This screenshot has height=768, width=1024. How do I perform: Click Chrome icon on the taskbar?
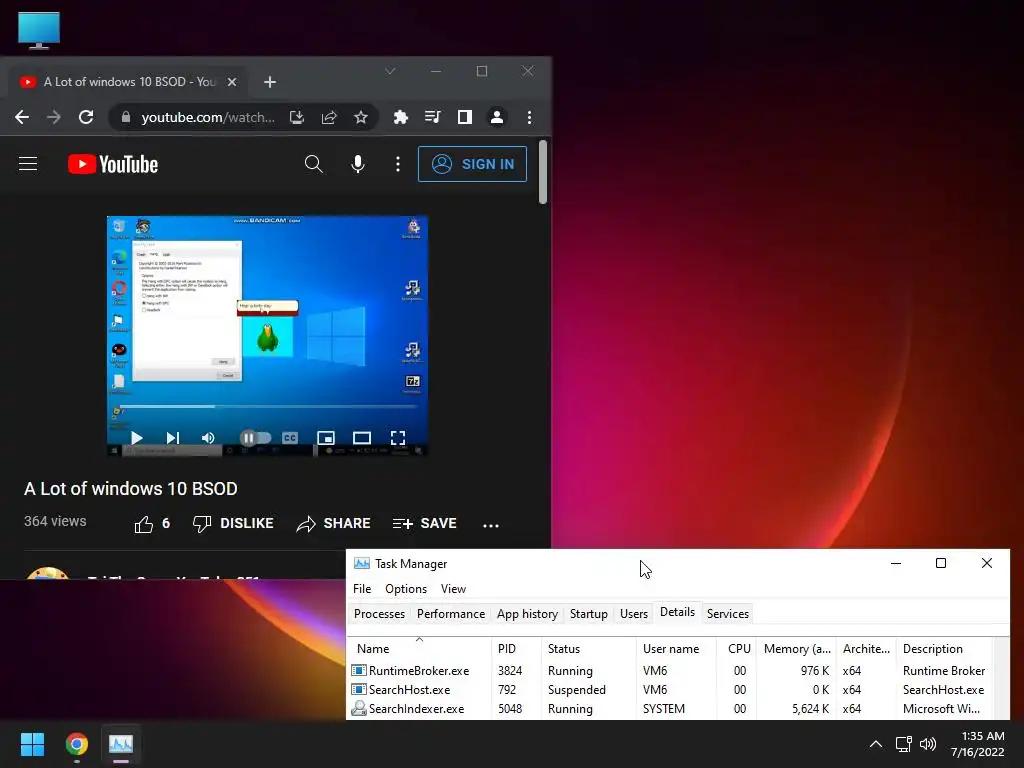(x=77, y=744)
